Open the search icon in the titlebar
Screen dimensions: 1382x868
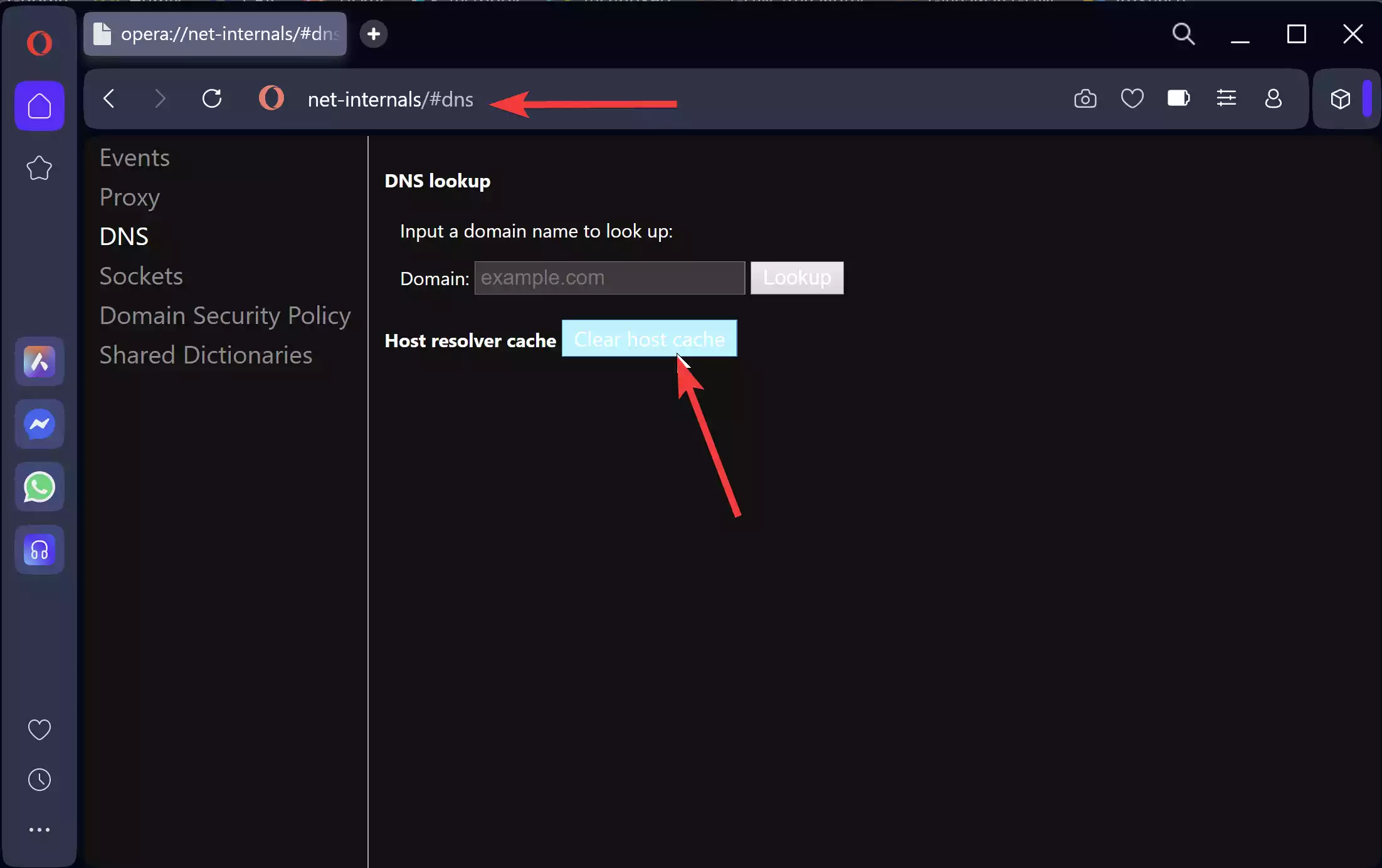1183,34
